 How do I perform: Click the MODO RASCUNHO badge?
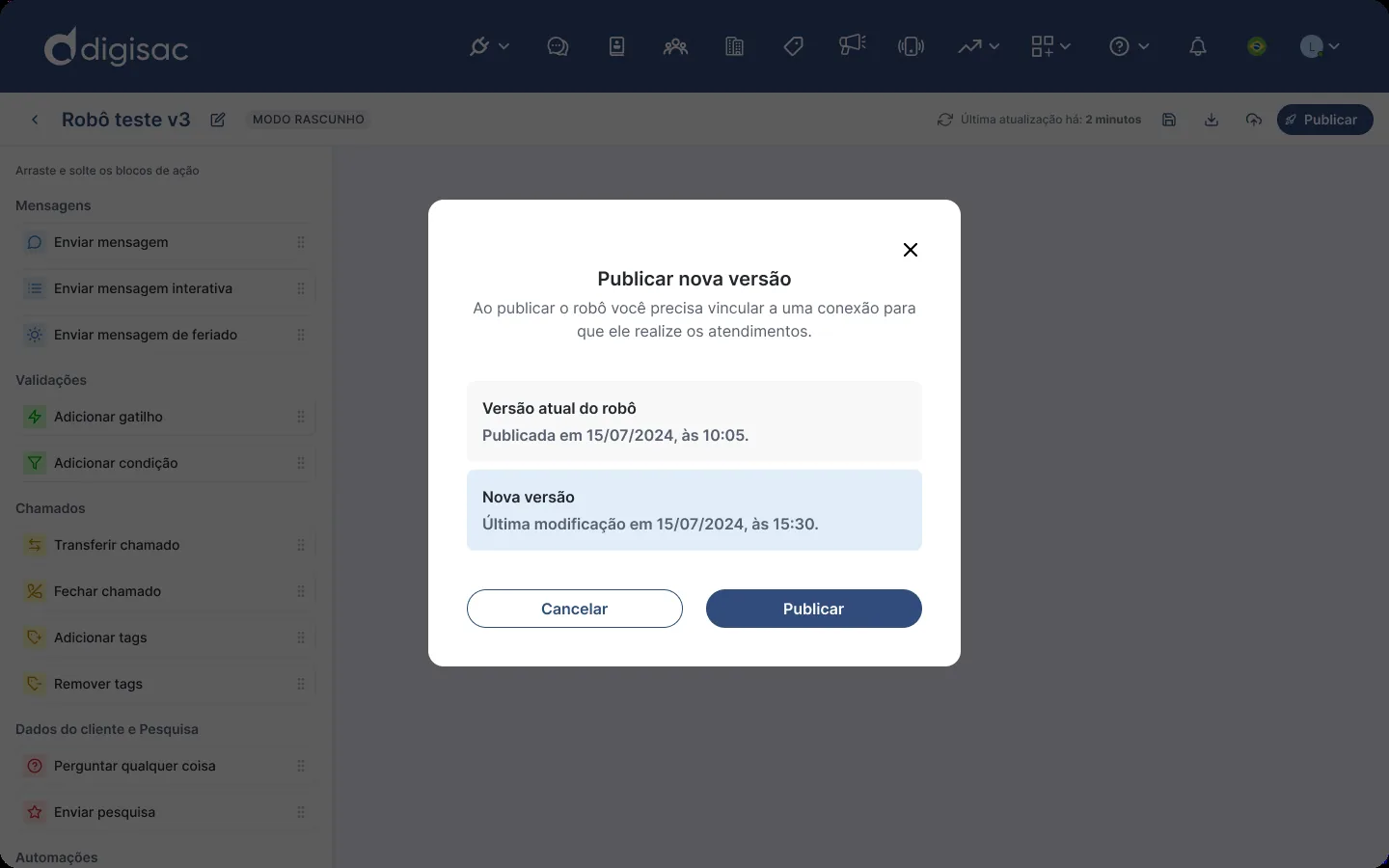pyautogui.click(x=309, y=120)
